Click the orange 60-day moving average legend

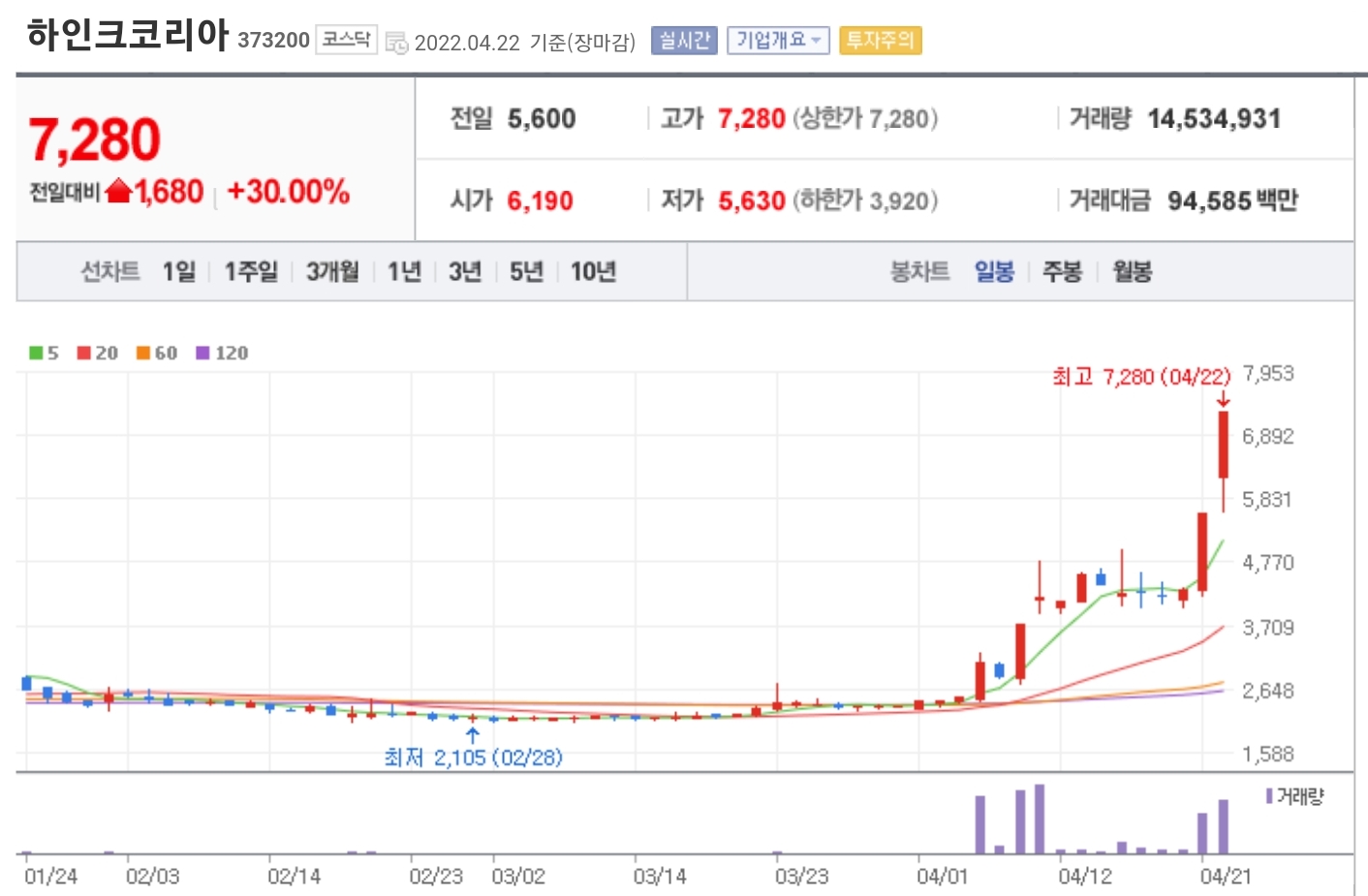157,354
